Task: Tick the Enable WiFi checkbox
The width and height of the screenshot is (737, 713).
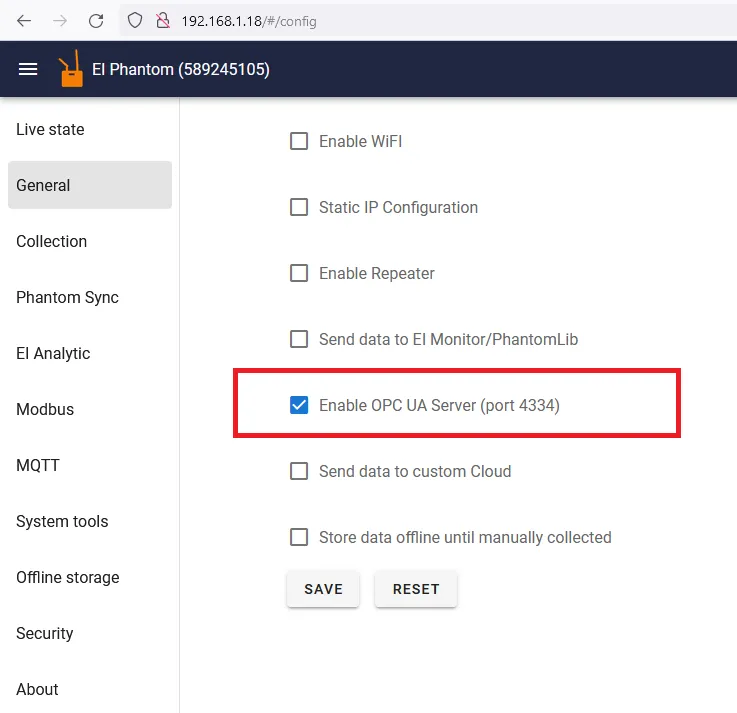Action: pyautogui.click(x=299, y=141)
